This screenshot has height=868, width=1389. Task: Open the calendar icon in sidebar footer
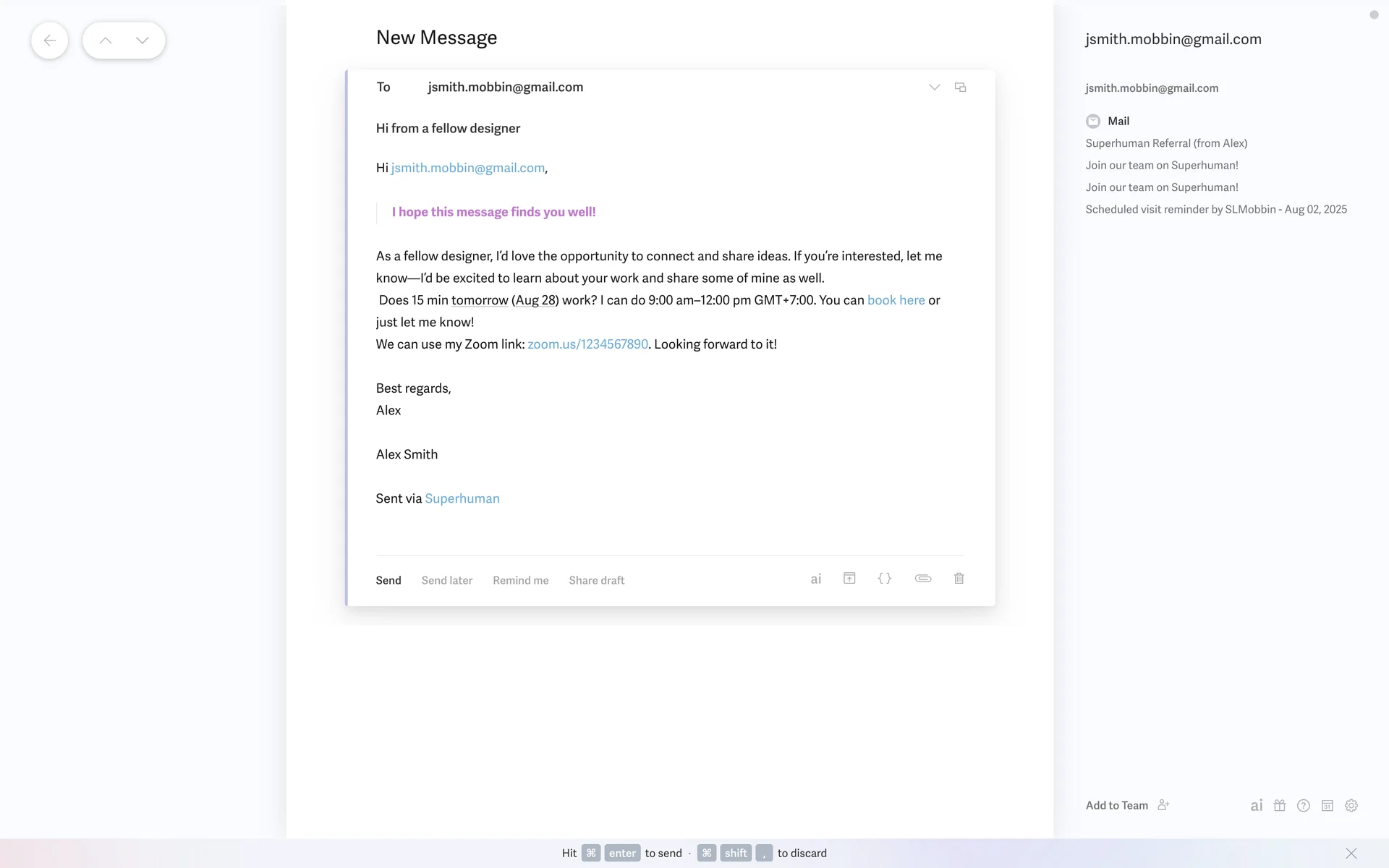click(x=1327, y=806)
